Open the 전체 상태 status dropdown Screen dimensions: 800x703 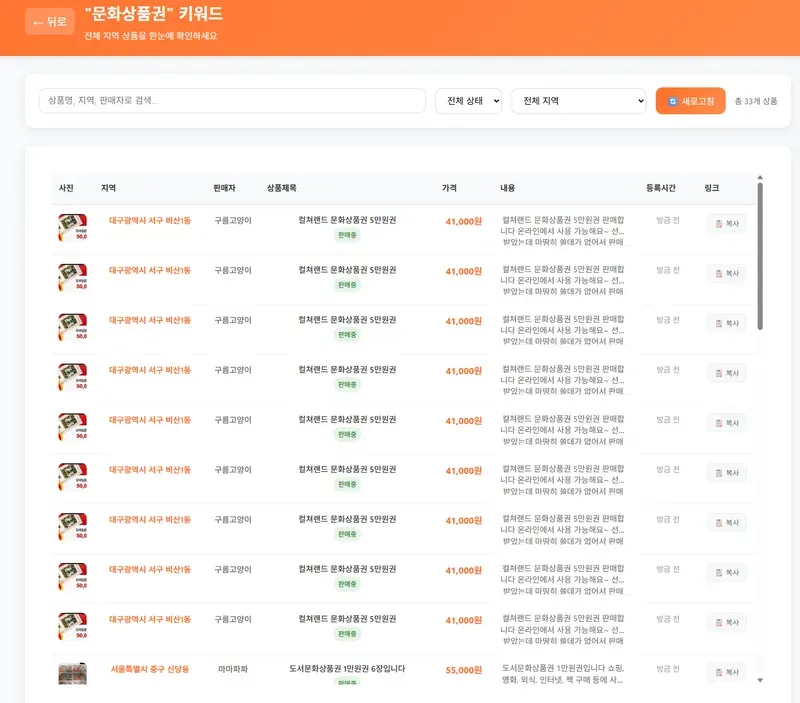pos(468,101)
